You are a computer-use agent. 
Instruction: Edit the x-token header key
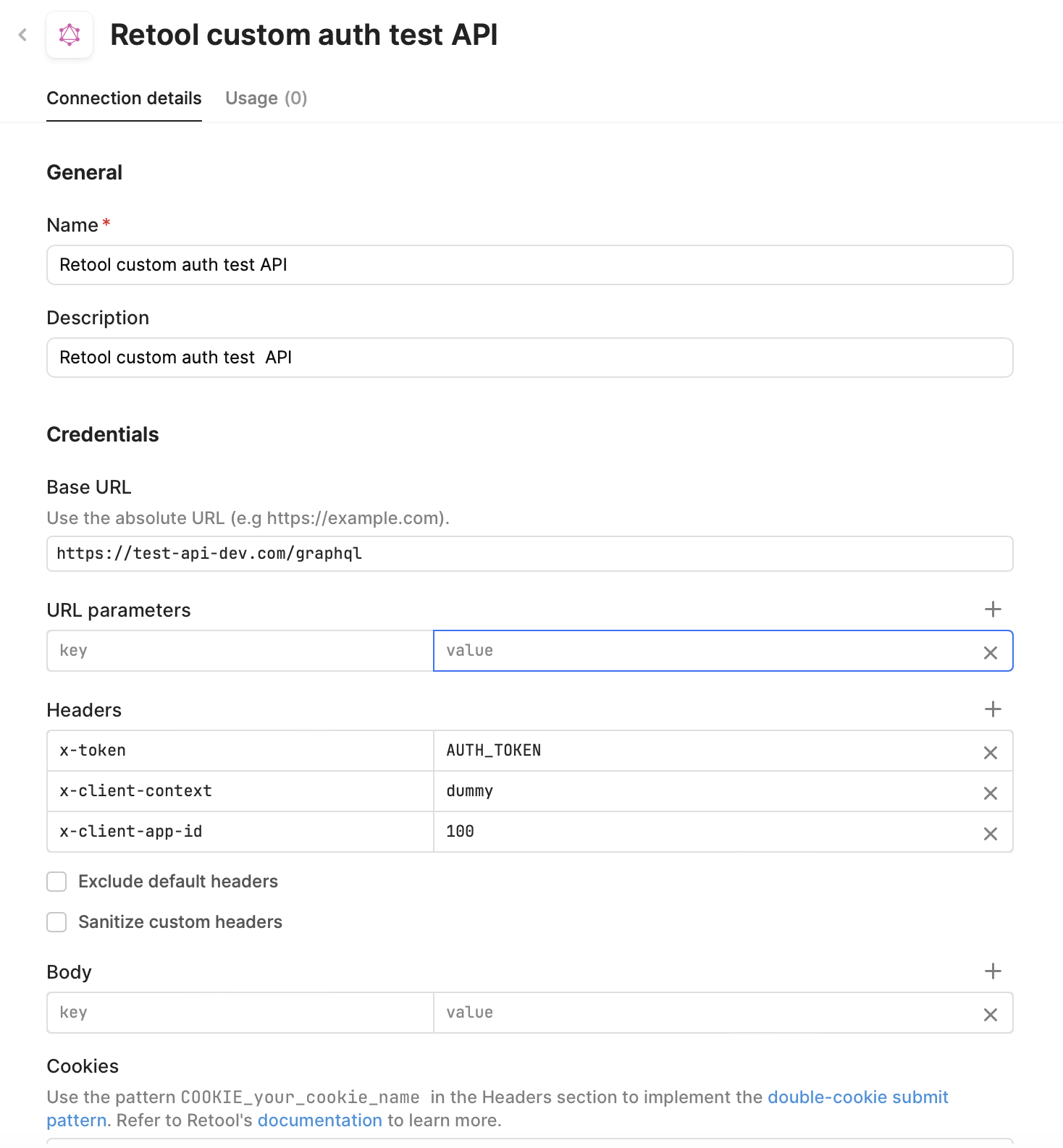click(240, 751)
